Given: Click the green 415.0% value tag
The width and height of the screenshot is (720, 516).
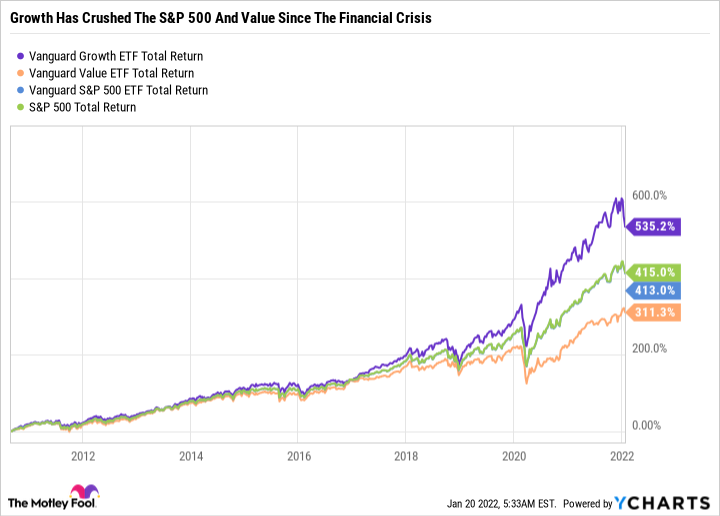Looking at the screenshot, I should point(655,271).
